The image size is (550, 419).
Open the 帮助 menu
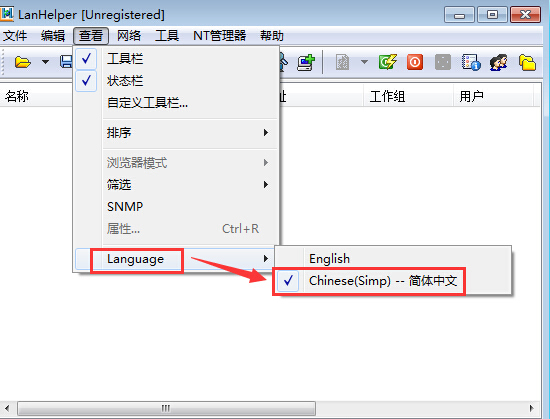pos(271,36)
